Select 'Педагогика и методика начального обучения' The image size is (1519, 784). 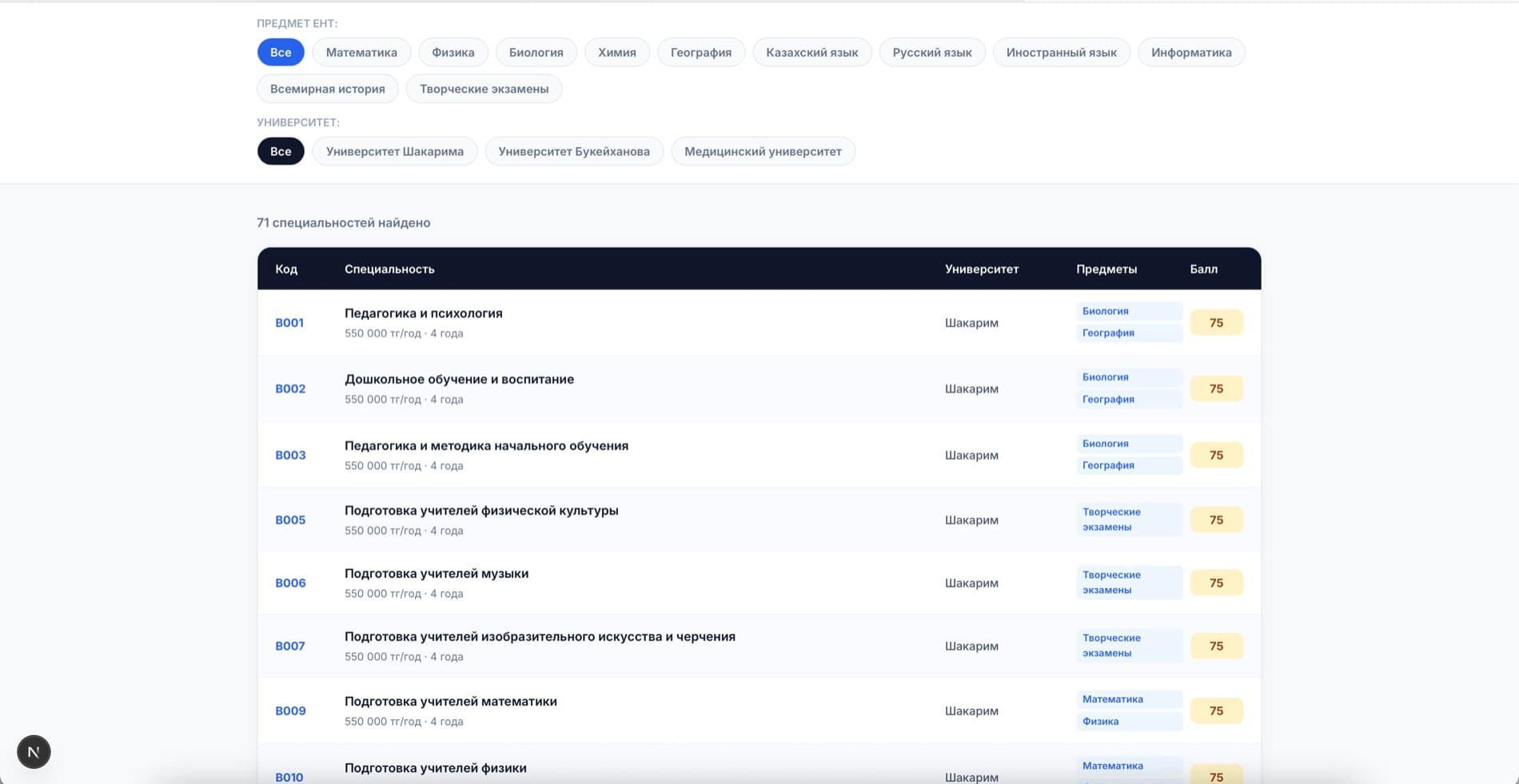pyautogui.click(x=486, y=446)
